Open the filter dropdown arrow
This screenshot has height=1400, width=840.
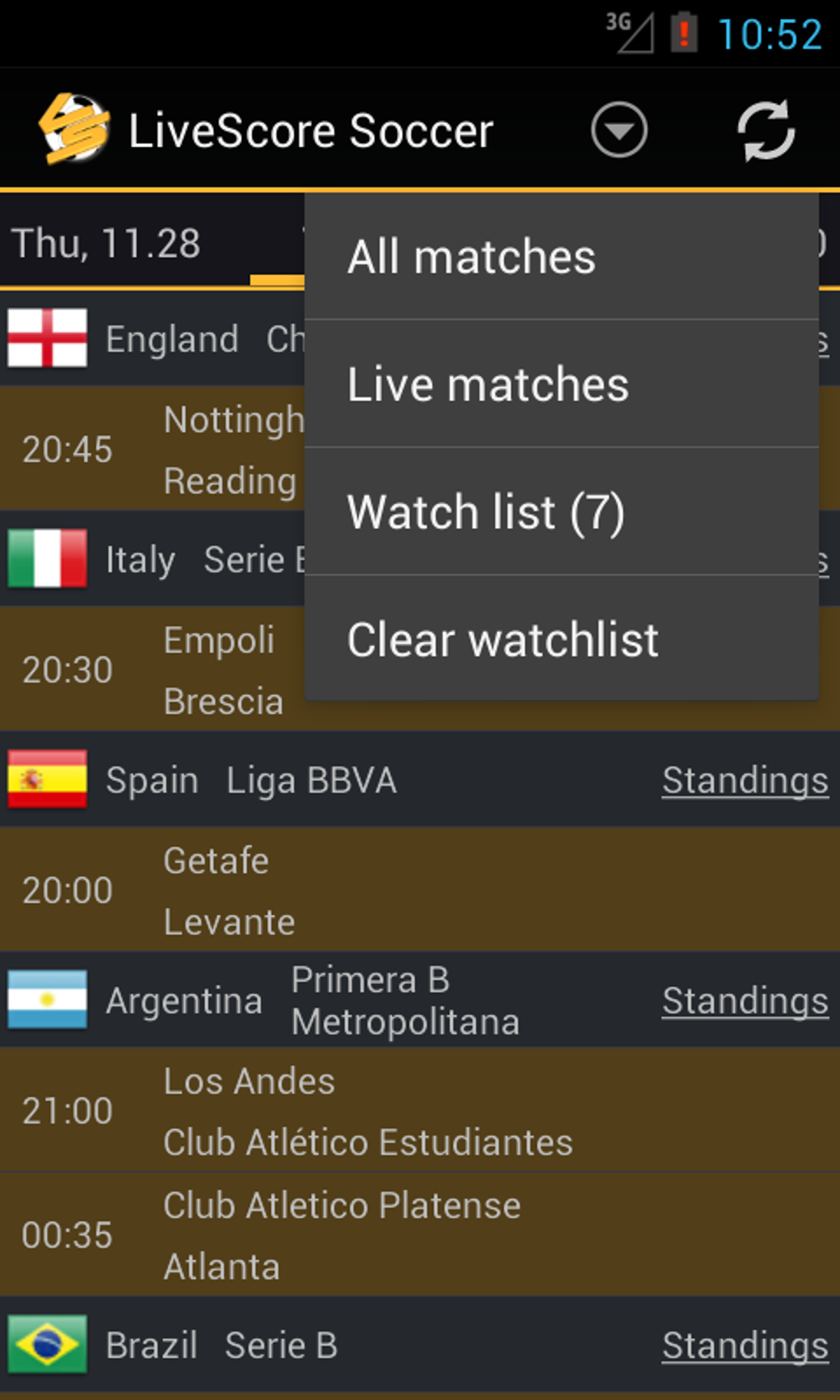(618, 130)
